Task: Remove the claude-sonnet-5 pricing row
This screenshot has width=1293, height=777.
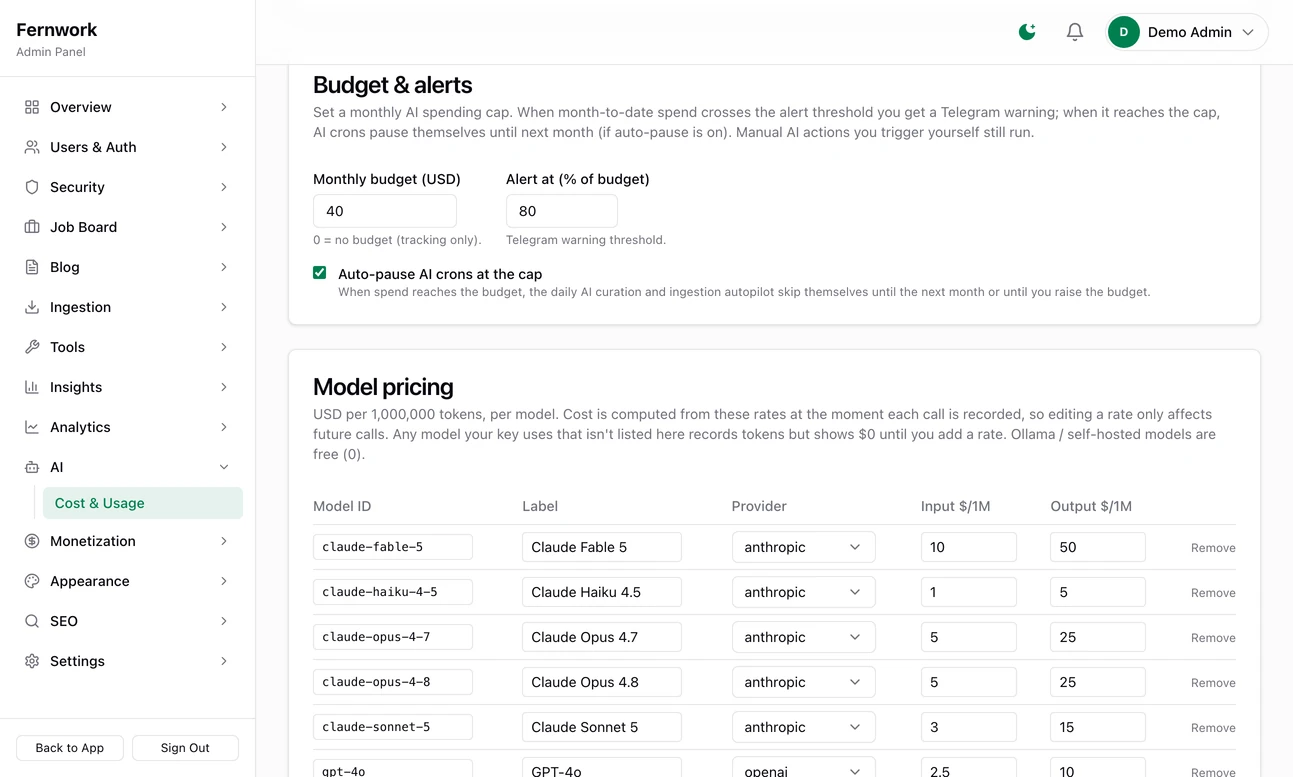Action: click(x=1213, y=728)
